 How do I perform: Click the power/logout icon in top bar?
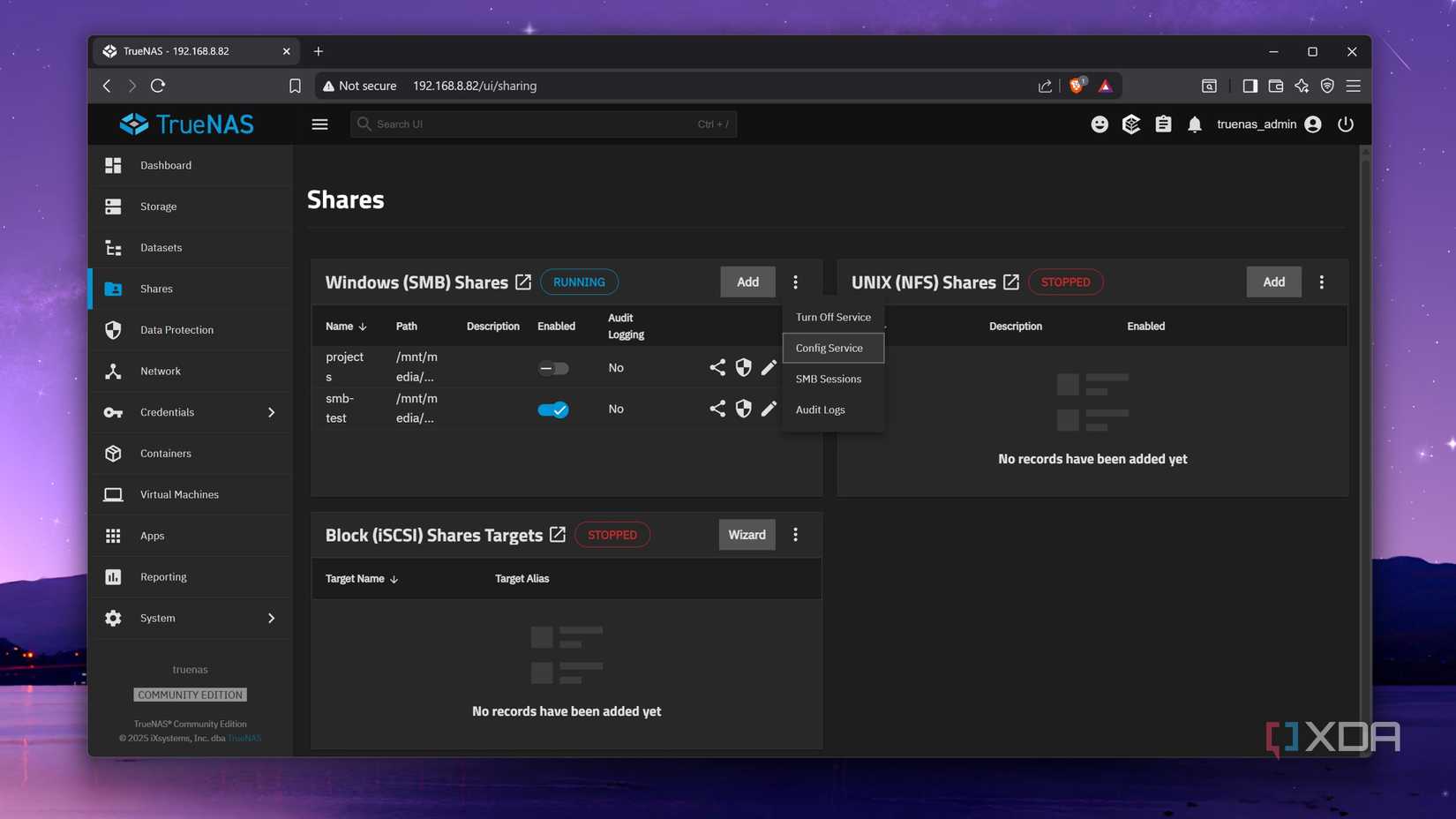[x=1346, y=124]
